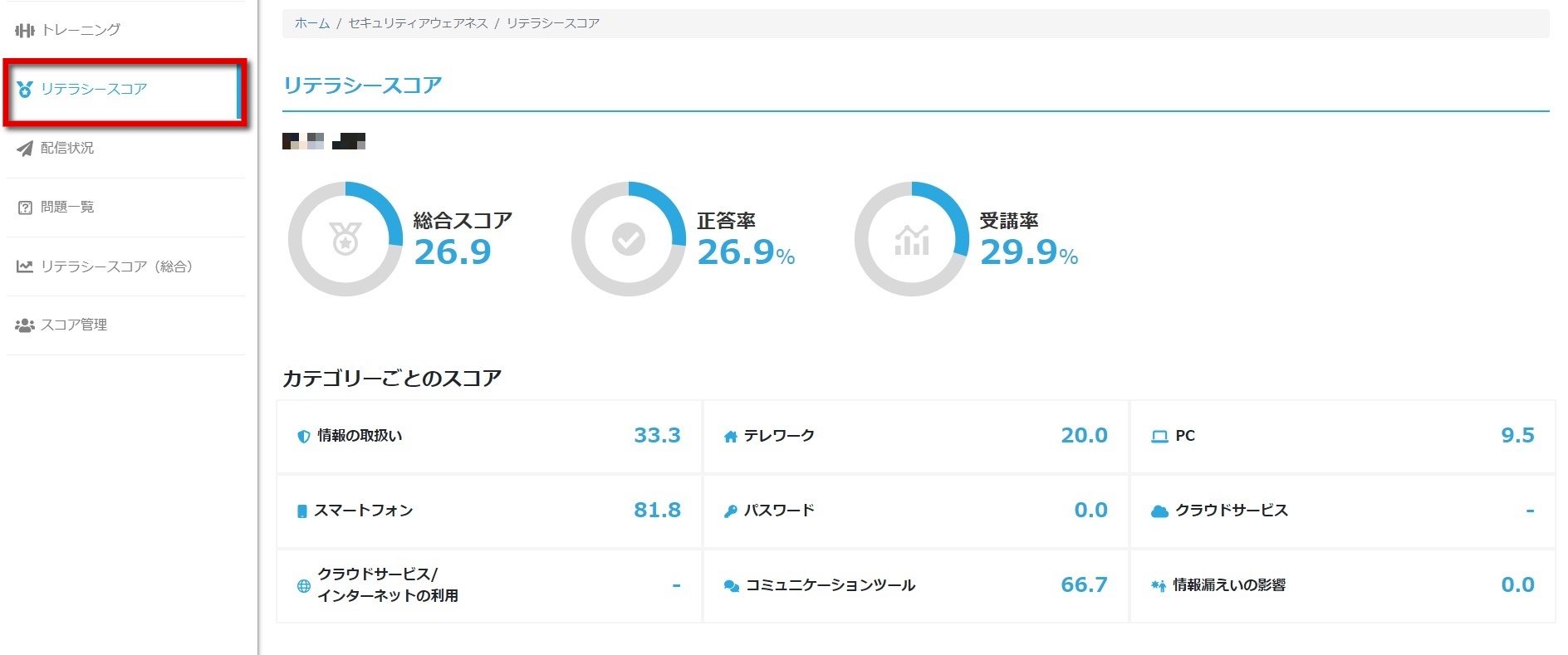Click the phone icon beside スマートフォン

302,511
